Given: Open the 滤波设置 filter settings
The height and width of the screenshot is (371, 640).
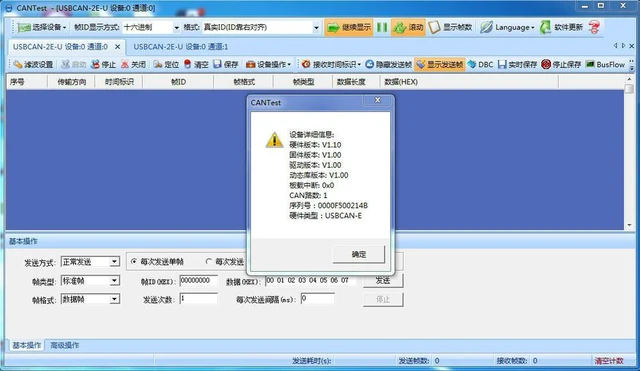Looking at the screenshot, I should click(x=33, y=64).
